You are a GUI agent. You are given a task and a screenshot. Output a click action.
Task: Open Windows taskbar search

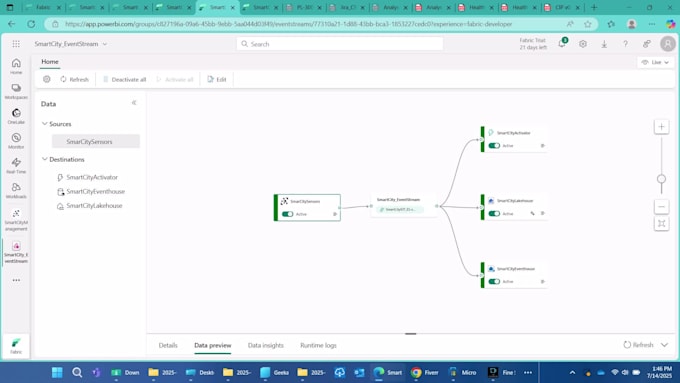77,372
